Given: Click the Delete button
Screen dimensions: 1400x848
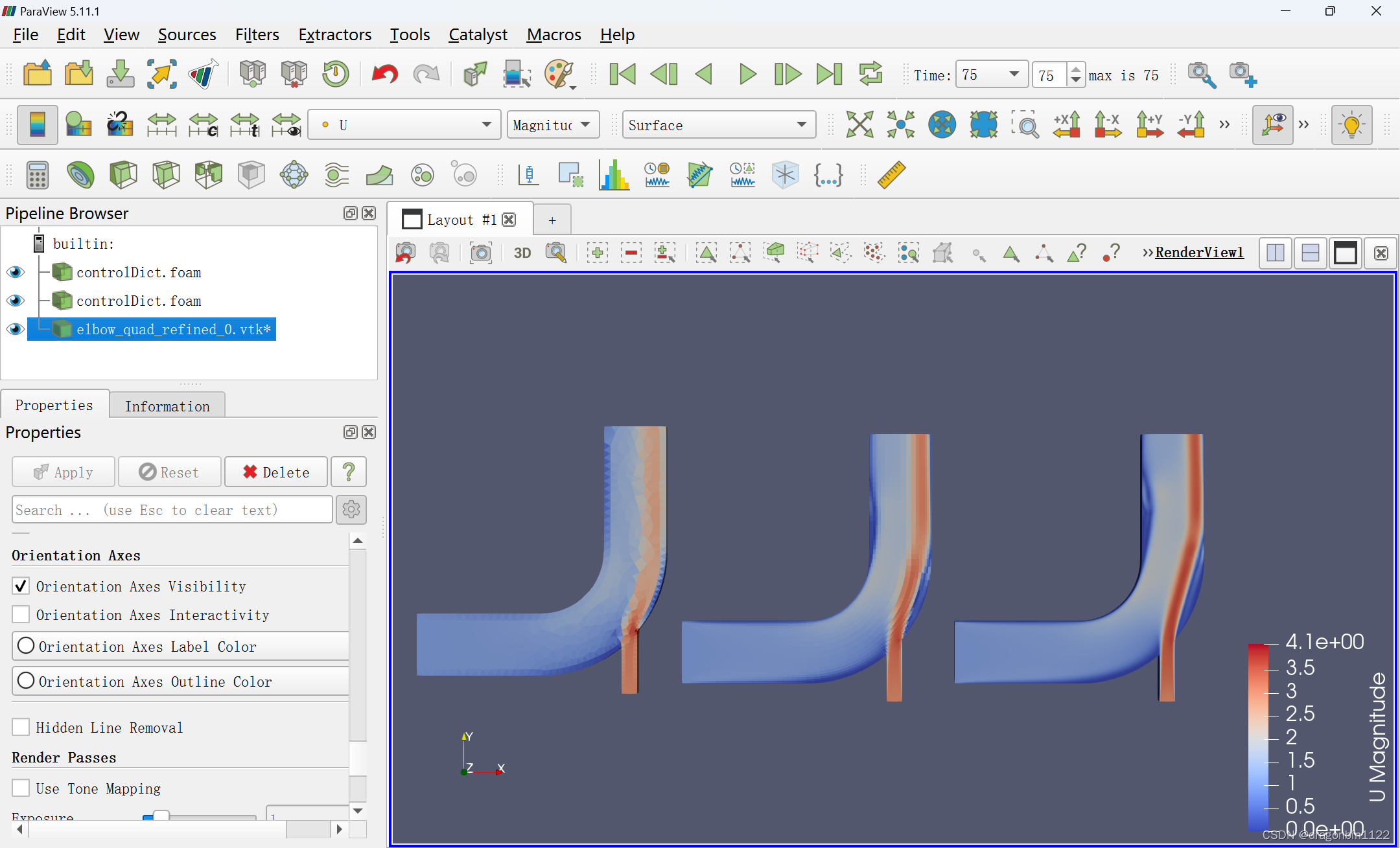Looking at the screenshot, I should [275, 472].
